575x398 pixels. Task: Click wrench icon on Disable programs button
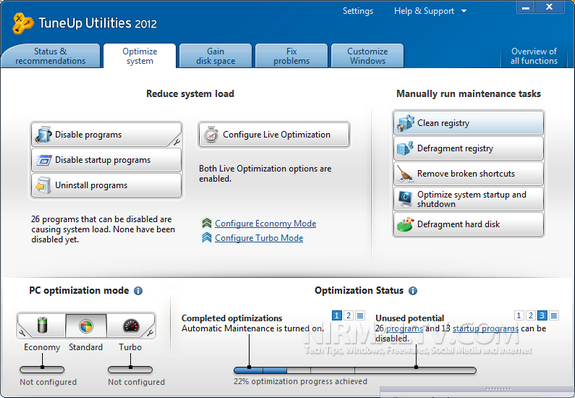[176, 142]
